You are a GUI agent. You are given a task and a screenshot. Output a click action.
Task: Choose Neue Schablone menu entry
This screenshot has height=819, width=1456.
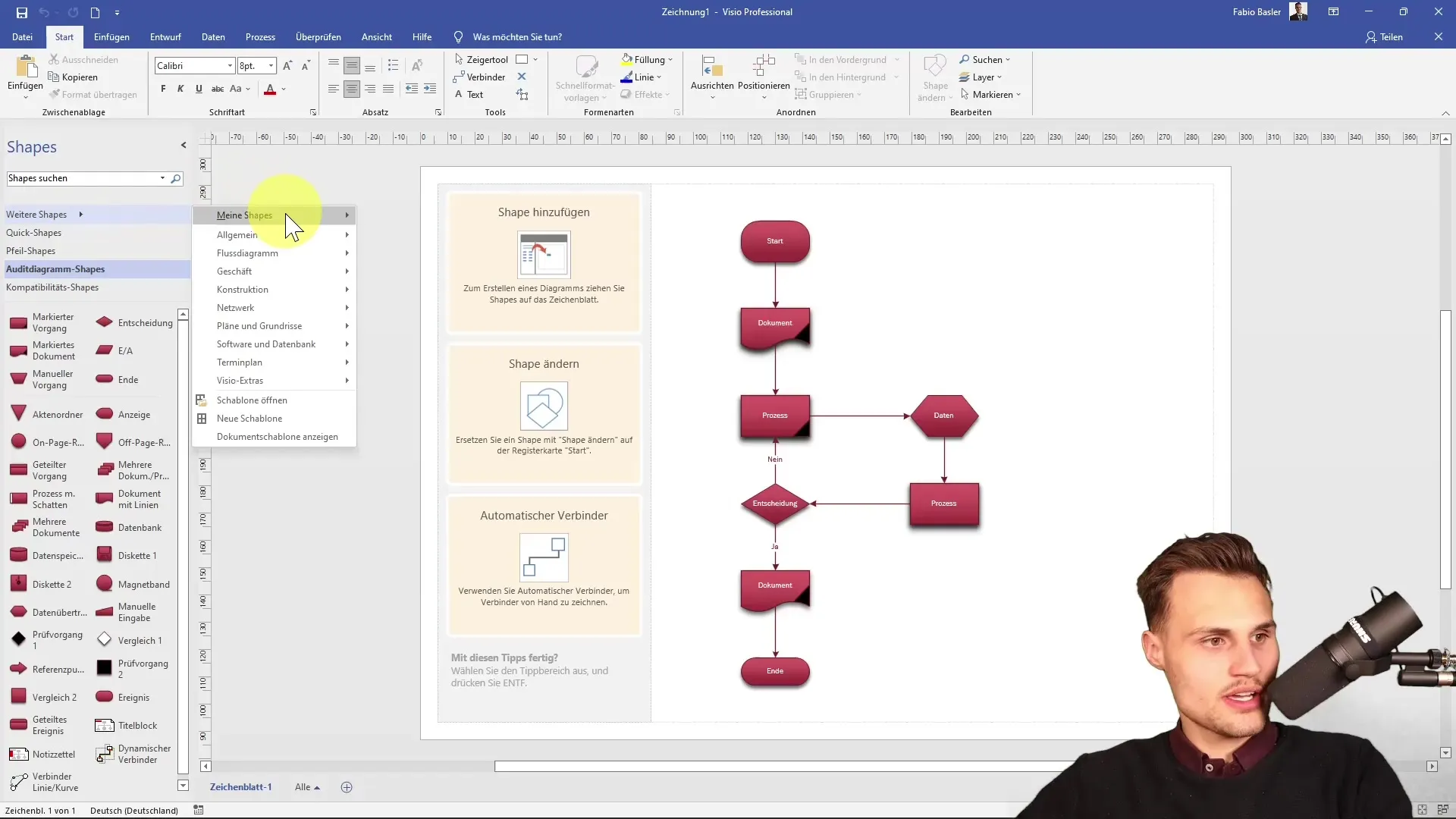tap(275, 418)
